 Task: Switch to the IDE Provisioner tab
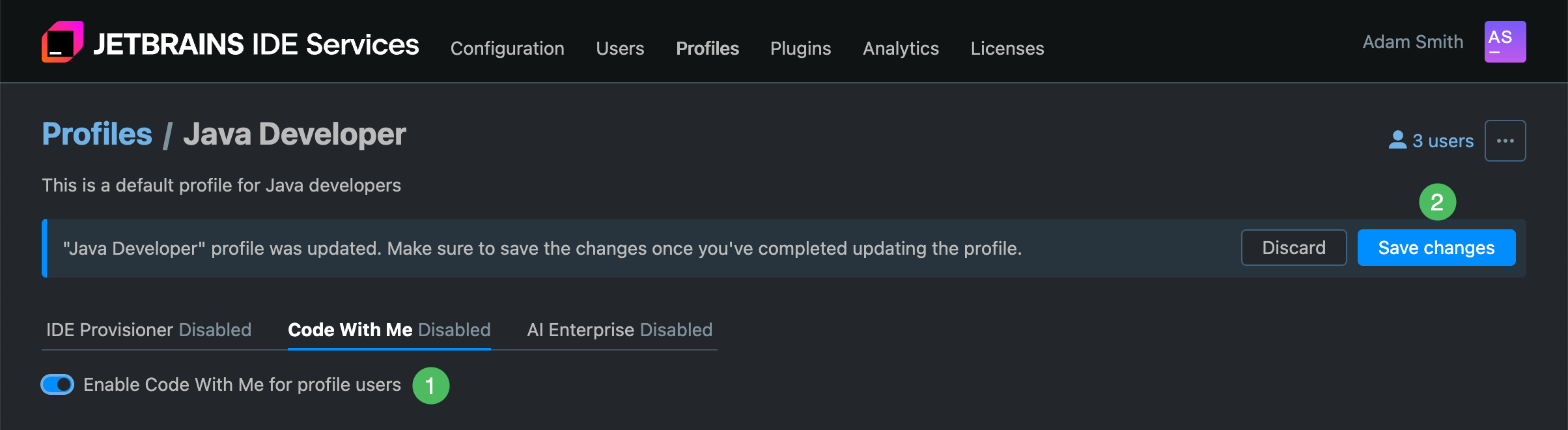pos(148,330)
